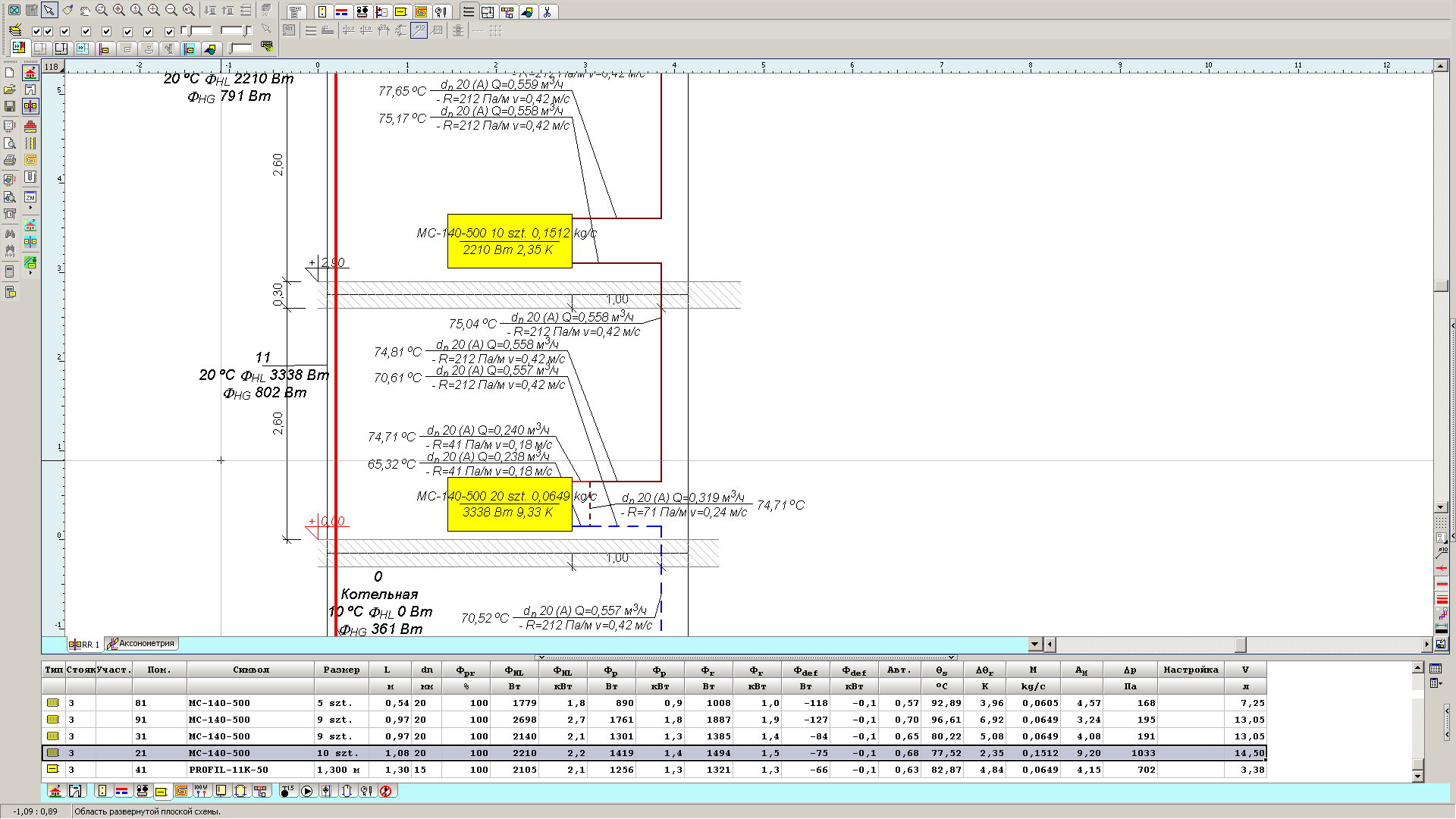Click the play button icon in bottom toolbar
The height and width of the screenshot is (819, 1456).
click(307, 791)
